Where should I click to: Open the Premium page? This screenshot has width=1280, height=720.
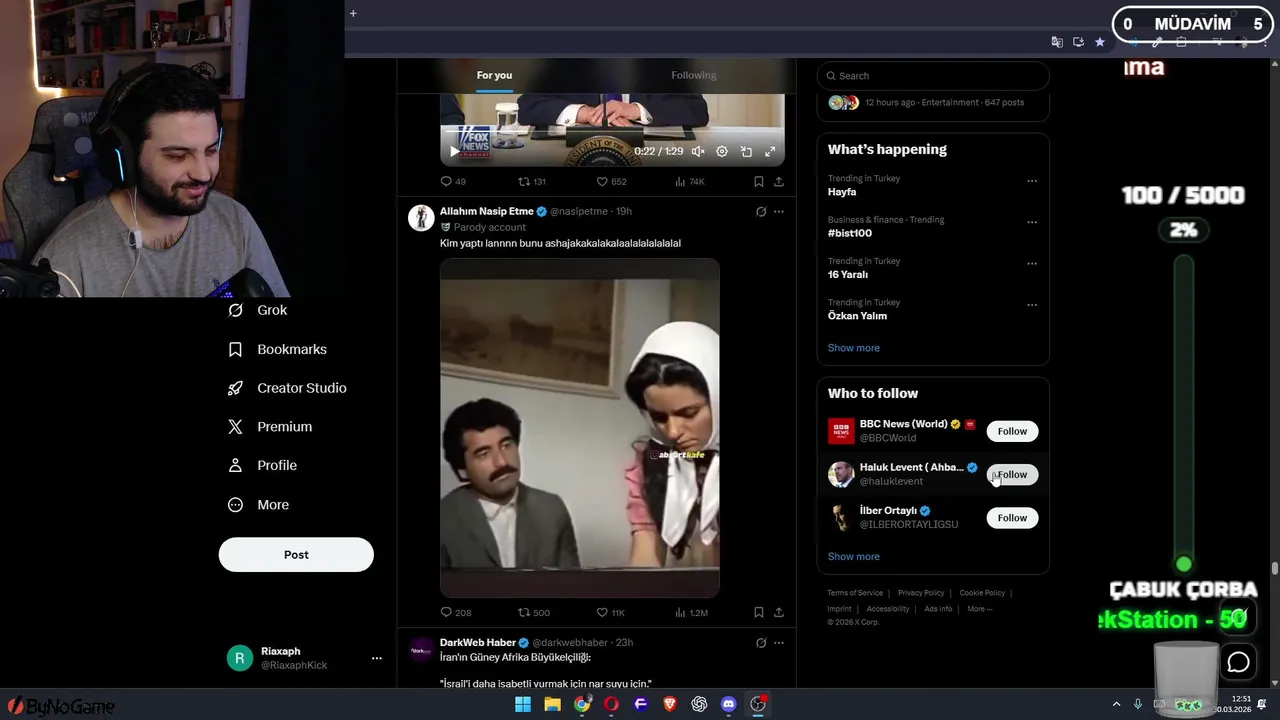click(x=270, y=427)
